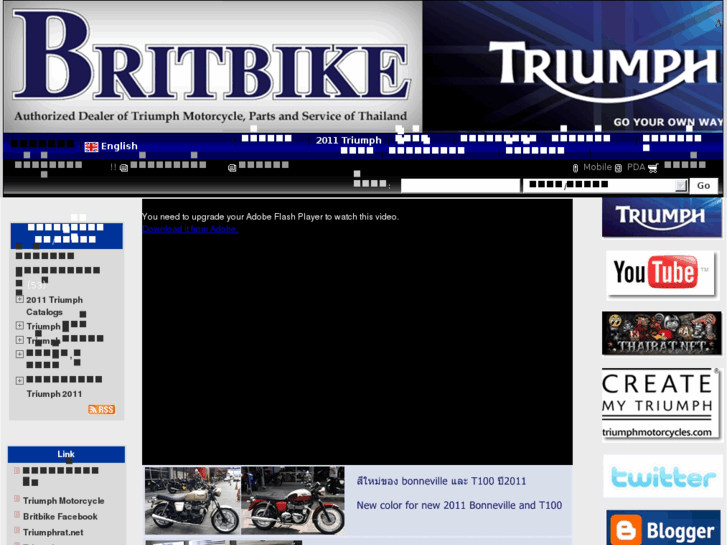Click the Twitter logo
The width and height of the screenshot is (727, 545).
coord(663,476)
